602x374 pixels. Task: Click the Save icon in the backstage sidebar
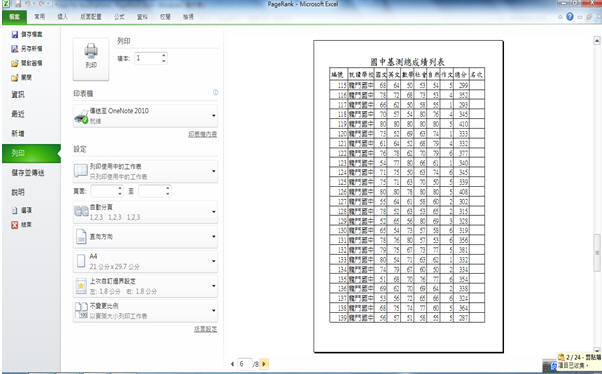(15, 35)
